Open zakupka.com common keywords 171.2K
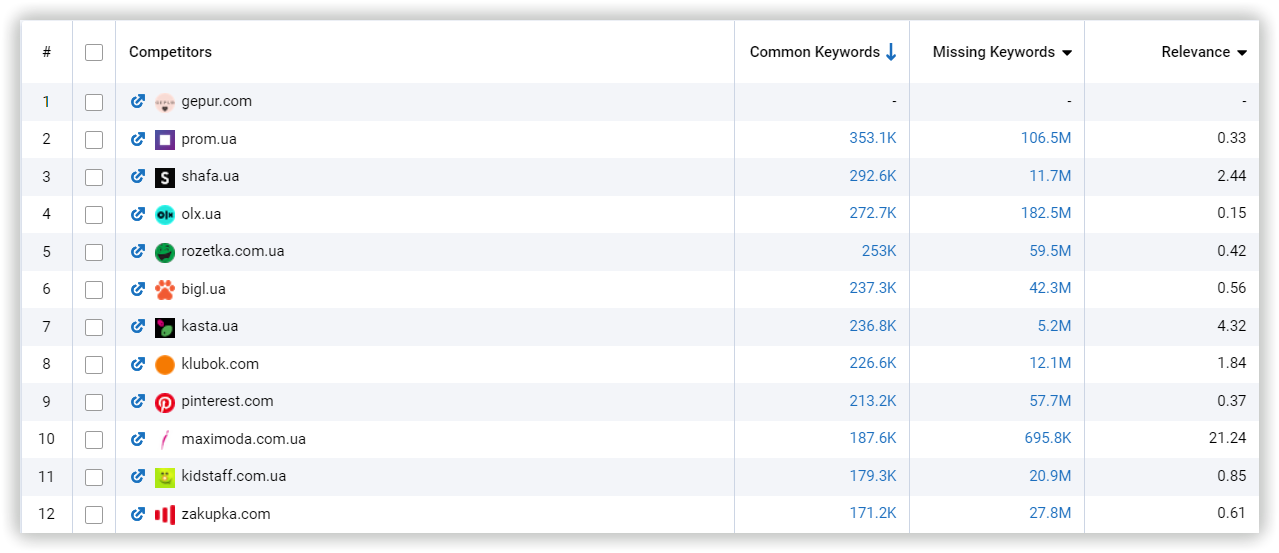The height and width of the screenshot is (553, 1279). pos(873,514)
